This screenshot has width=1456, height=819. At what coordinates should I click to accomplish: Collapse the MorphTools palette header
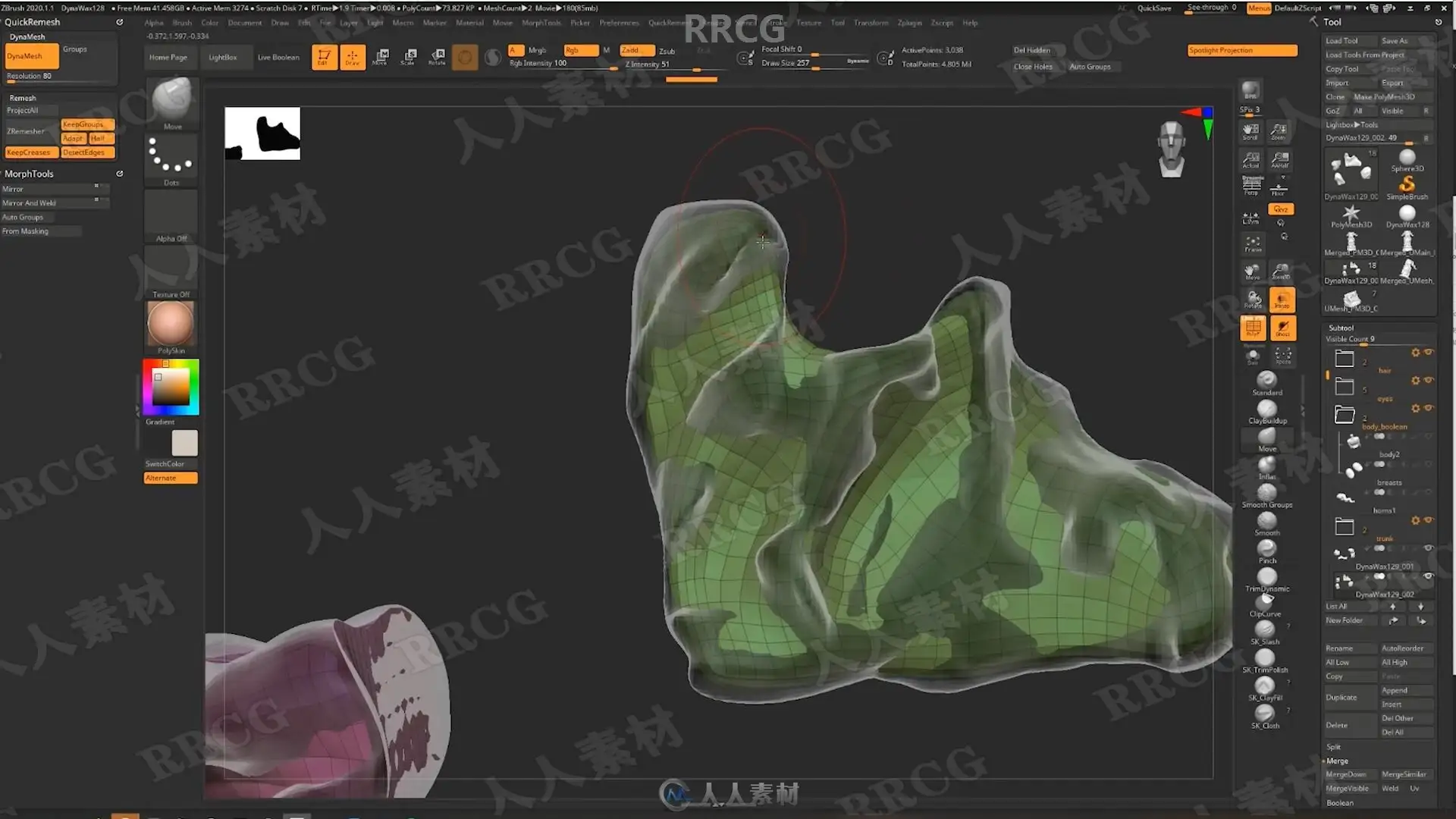tap(29, 174)
